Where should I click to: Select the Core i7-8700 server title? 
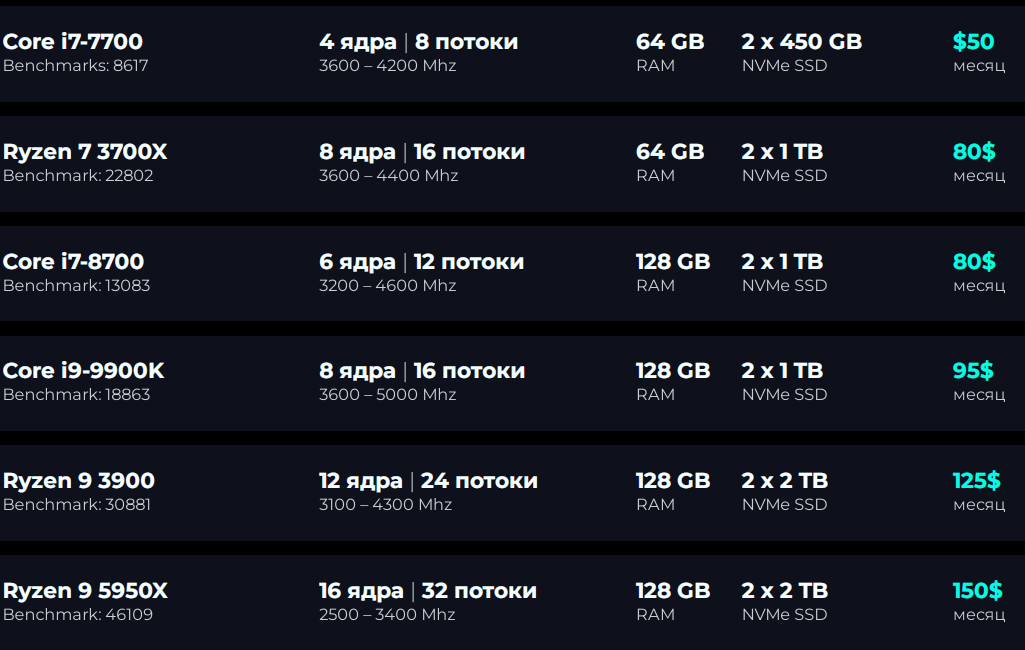coord(73,262)
